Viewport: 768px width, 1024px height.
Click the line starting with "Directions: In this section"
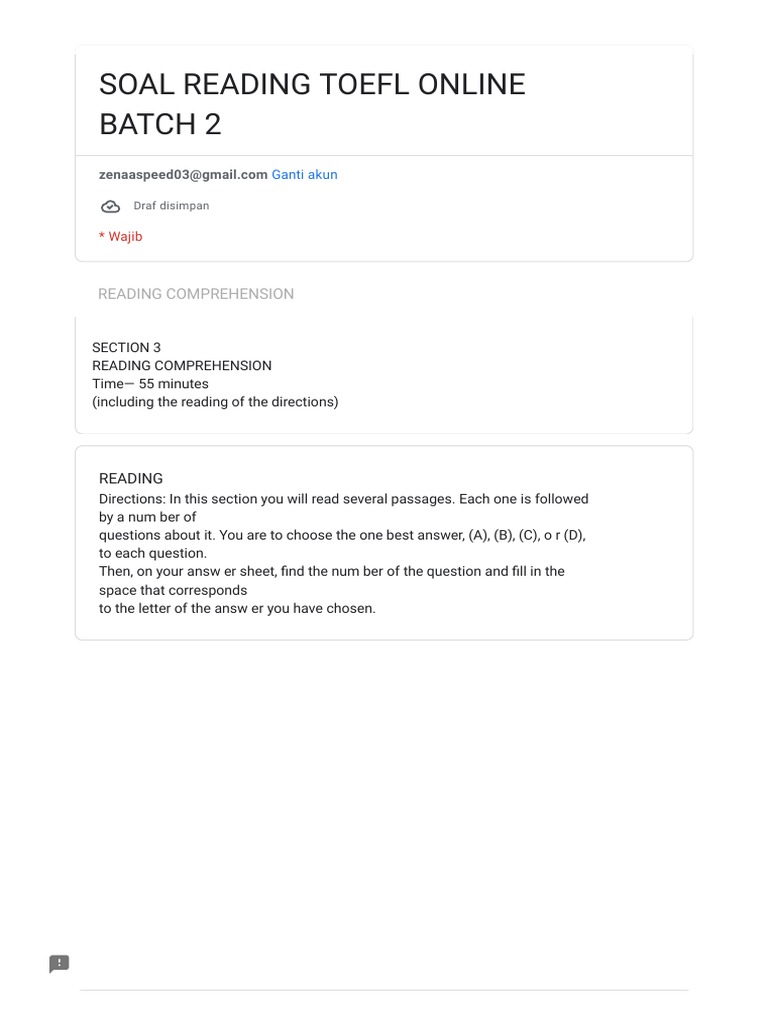click(343, 499)
